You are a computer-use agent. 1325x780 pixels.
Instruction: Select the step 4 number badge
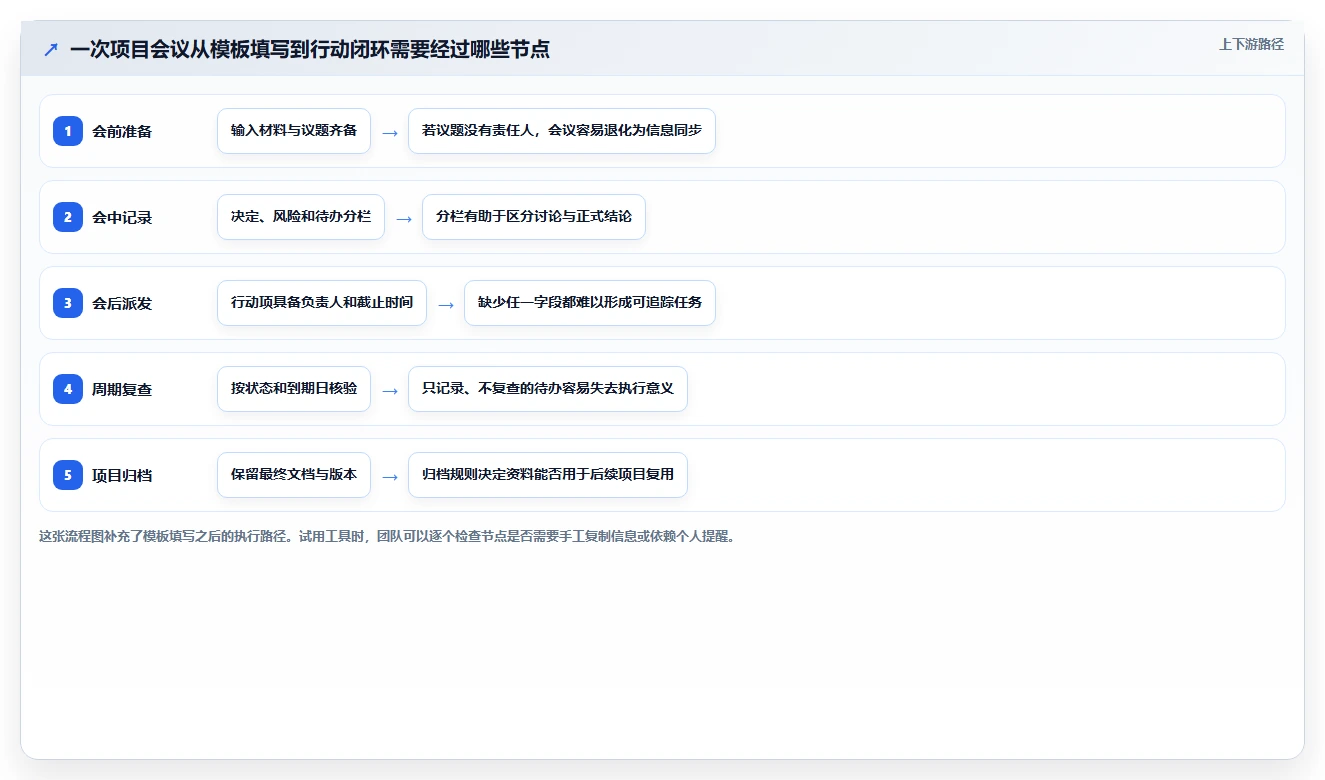pyautogui.click(x=68, y=389)
